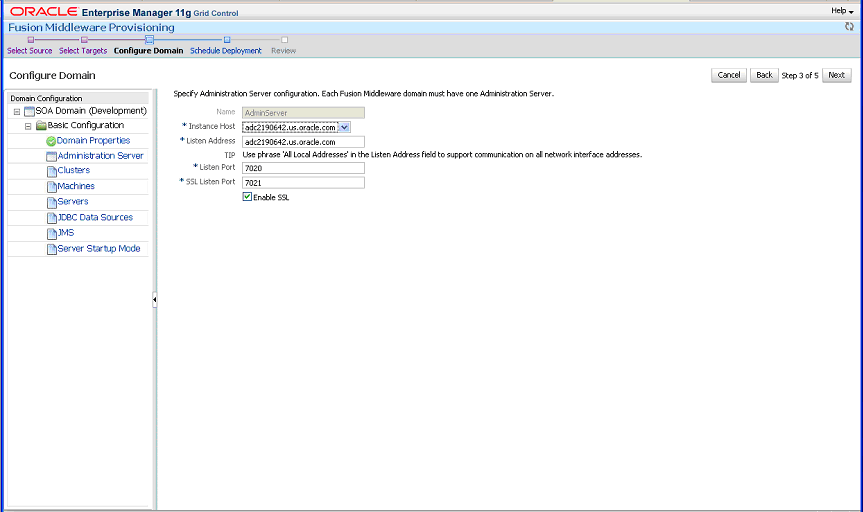Click the Clusters document icon

[x=52, y=172]
